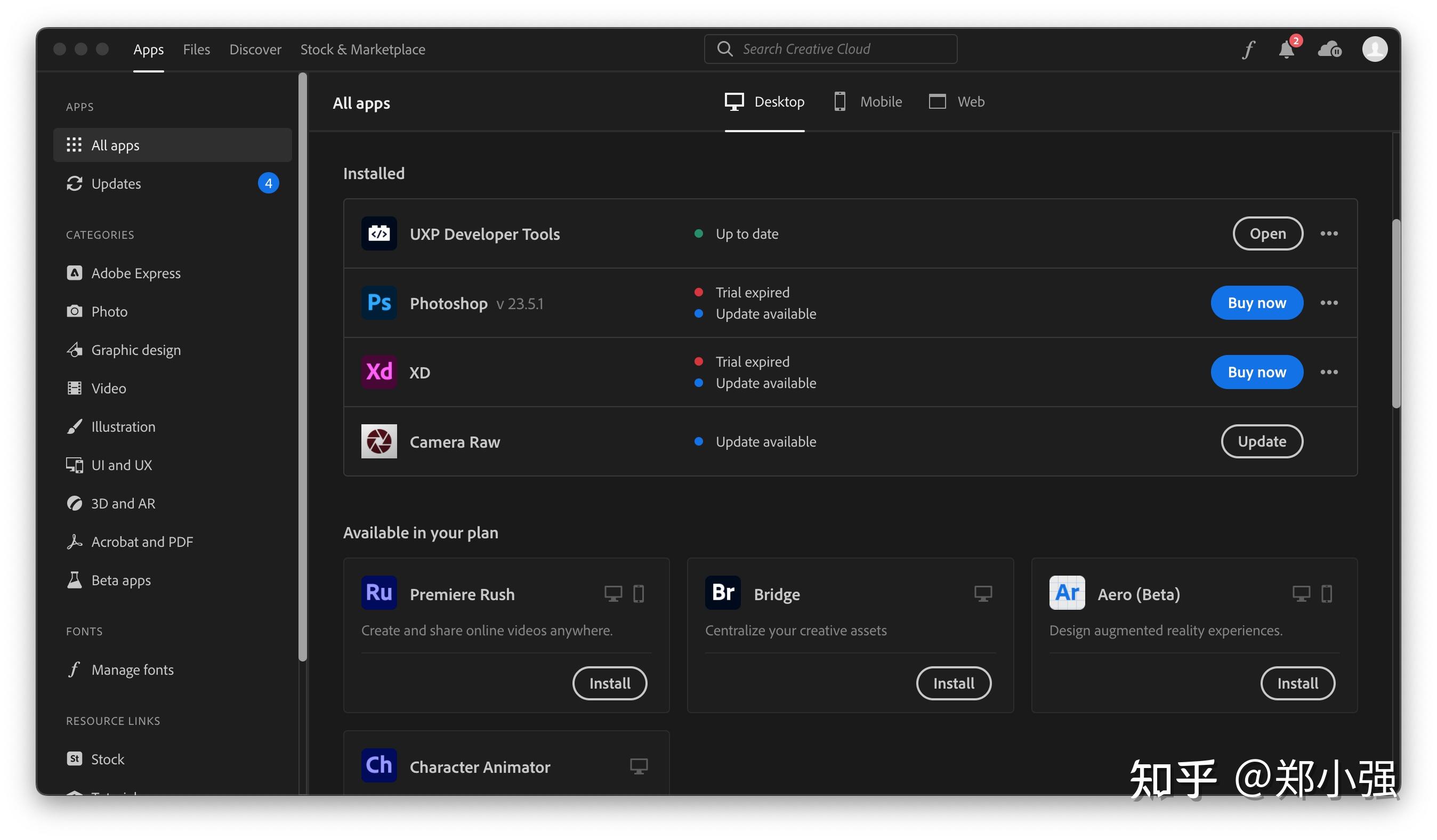Viewport: 1437px width, 840px height.
Task: Install Premiere Rush
Action: [x=609, y=683]
